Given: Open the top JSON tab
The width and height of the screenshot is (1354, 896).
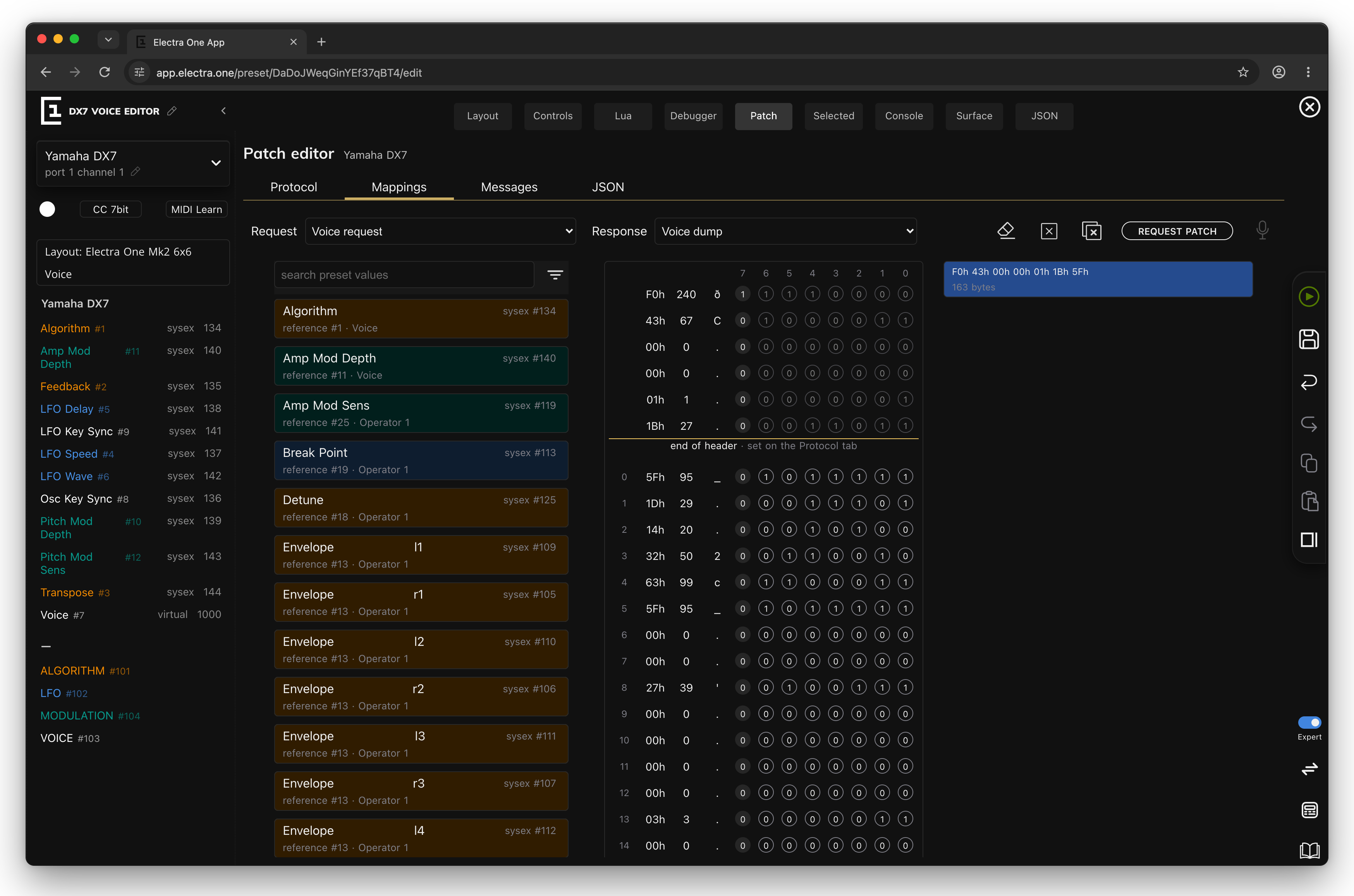Looking at the screenshot, I should [1044, 116].
